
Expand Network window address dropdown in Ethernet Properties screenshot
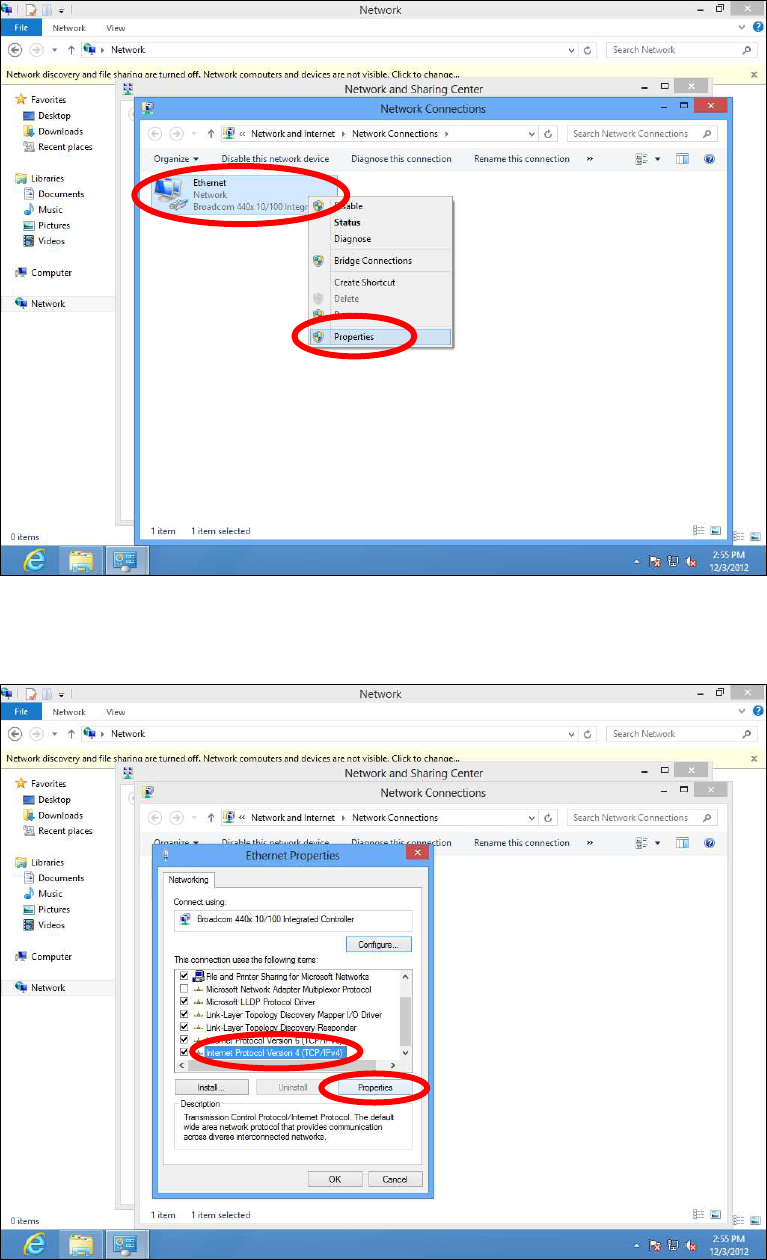coord(571,734)
